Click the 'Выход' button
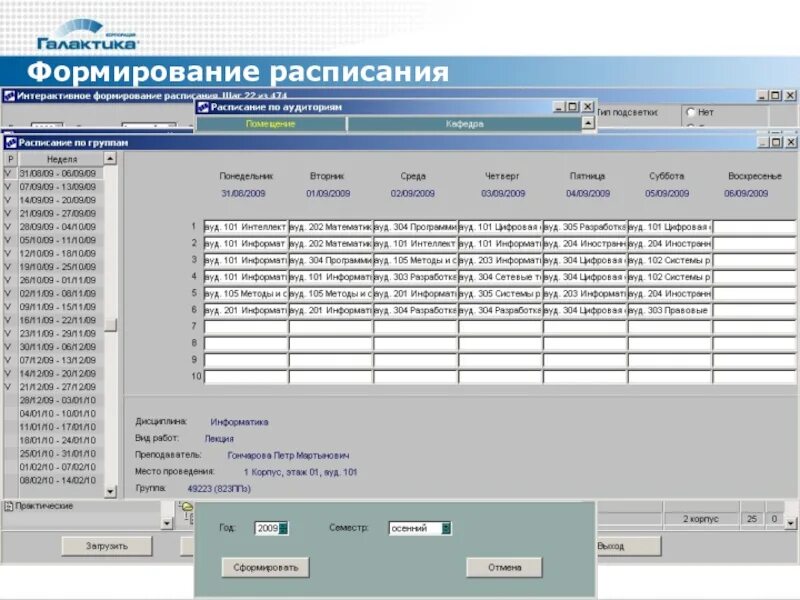Image resolution: width=800 pixels, height=600 pixels. [x=629, y=546]
